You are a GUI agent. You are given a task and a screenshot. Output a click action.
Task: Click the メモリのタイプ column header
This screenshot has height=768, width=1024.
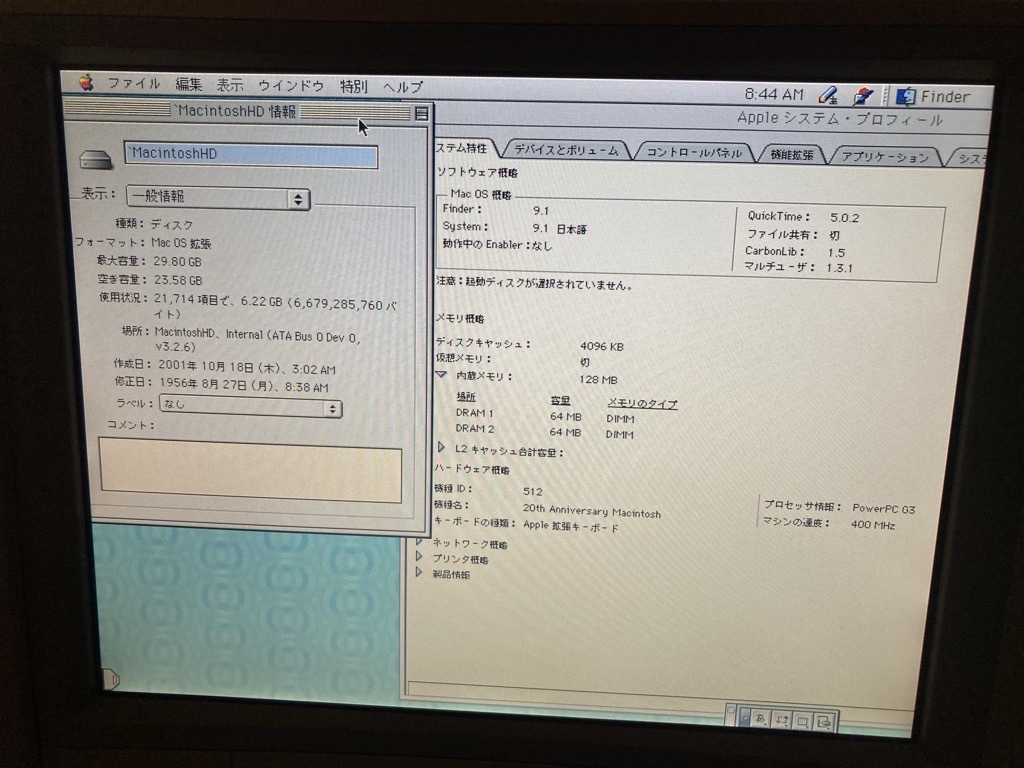(642, 404)
